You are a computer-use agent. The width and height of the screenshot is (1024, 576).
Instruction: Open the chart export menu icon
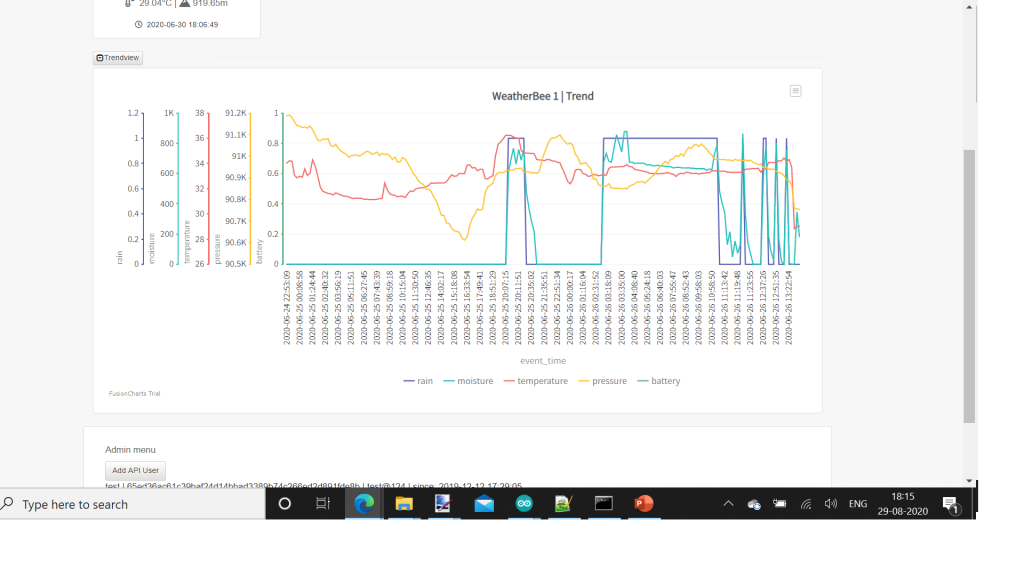[x=795, y=91]
